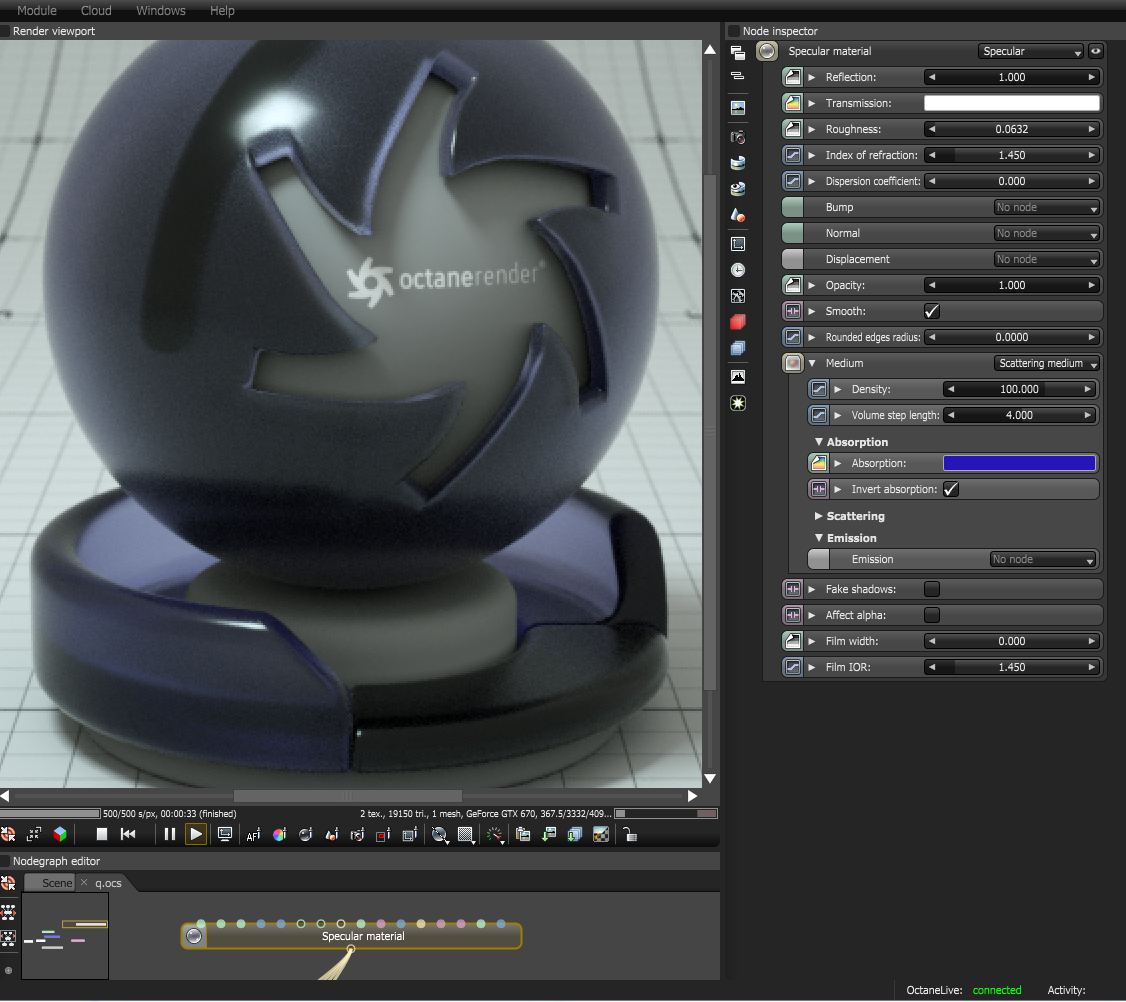Open the Module menu

[37, 11]
